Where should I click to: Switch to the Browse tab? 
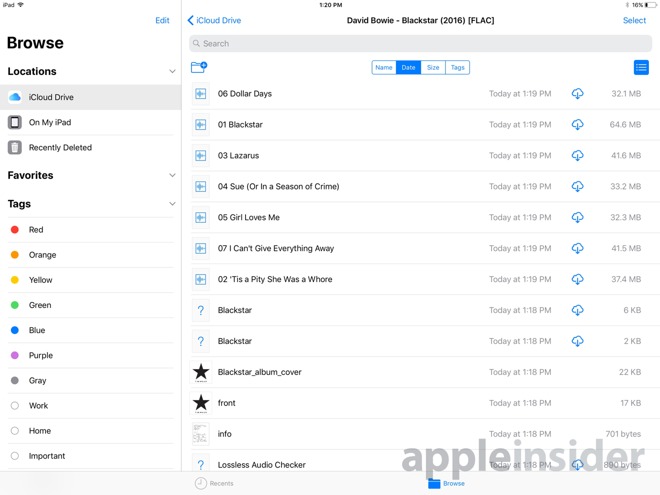[x=446, y=483]
